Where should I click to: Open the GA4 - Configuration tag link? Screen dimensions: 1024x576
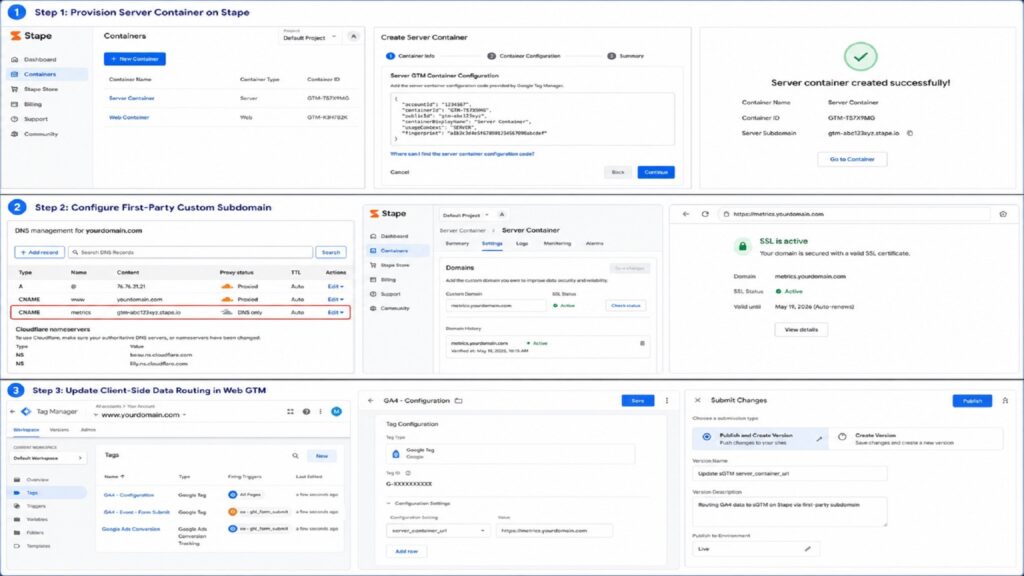[129, 495]
